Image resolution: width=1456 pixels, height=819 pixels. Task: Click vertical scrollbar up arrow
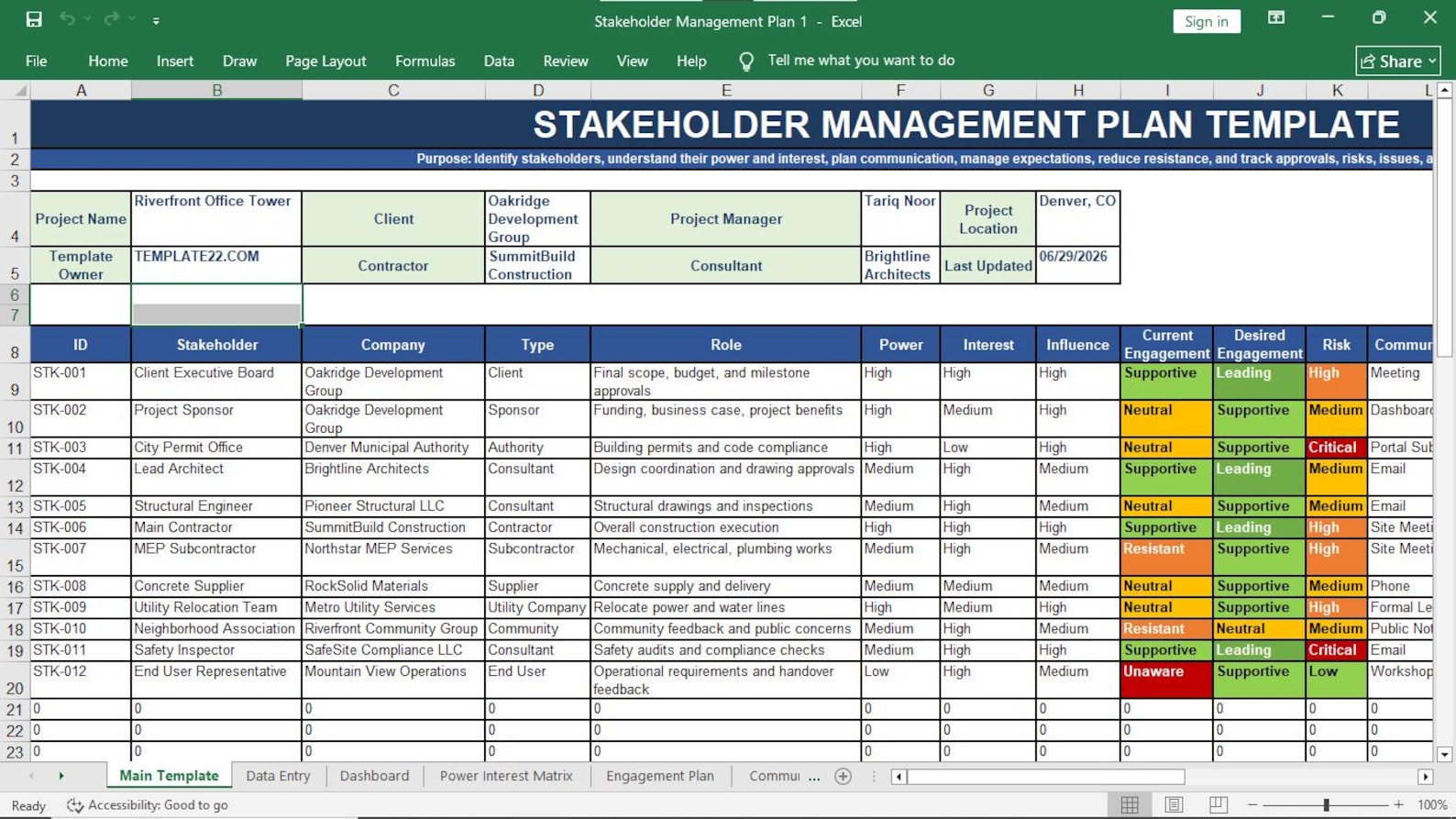coord(1444,90)
